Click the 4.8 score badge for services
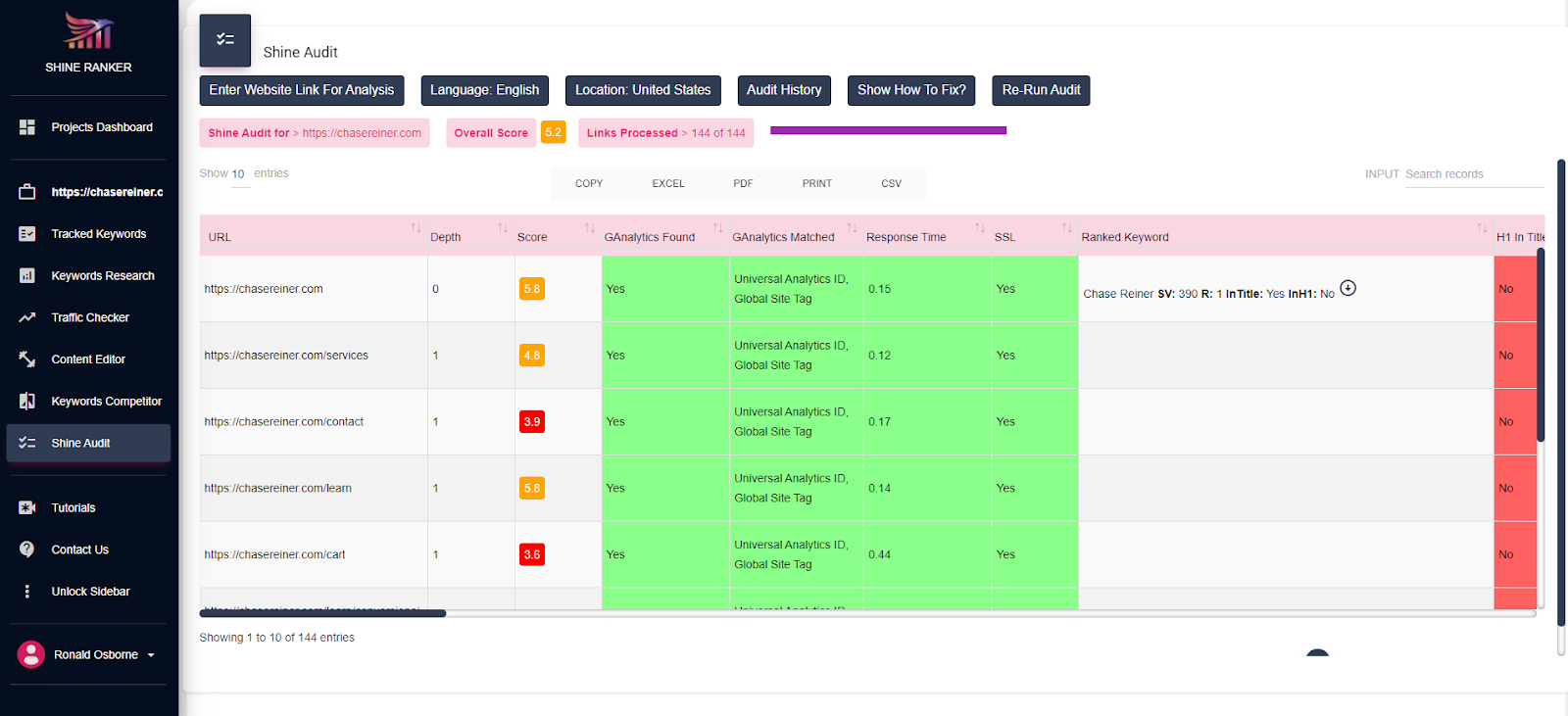This screenshot has width=1568, height=716. (x=532, y=356)
